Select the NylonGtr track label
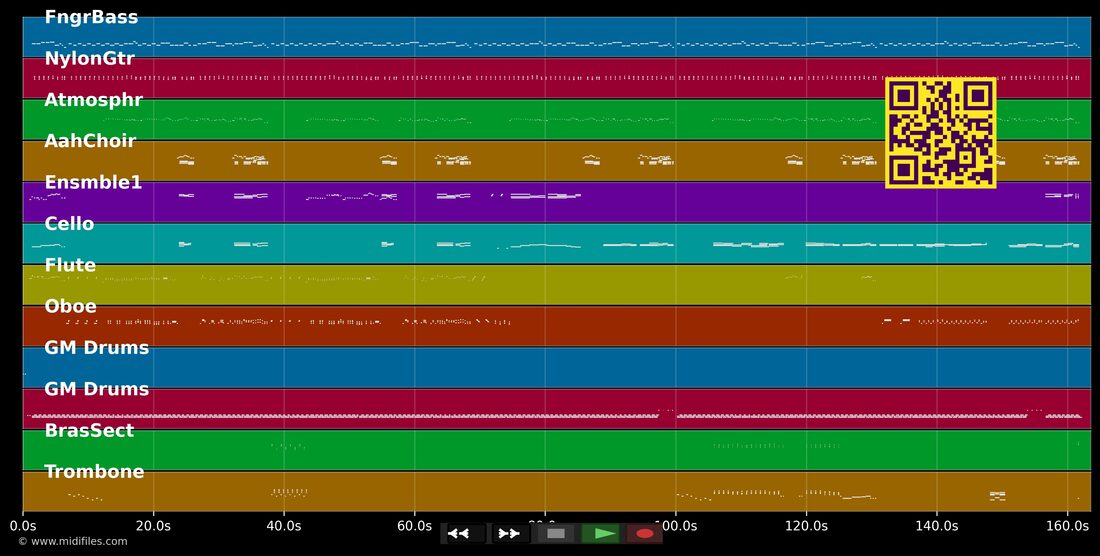The height and width of the screenshot is (556, 1100). pos(89,59)
